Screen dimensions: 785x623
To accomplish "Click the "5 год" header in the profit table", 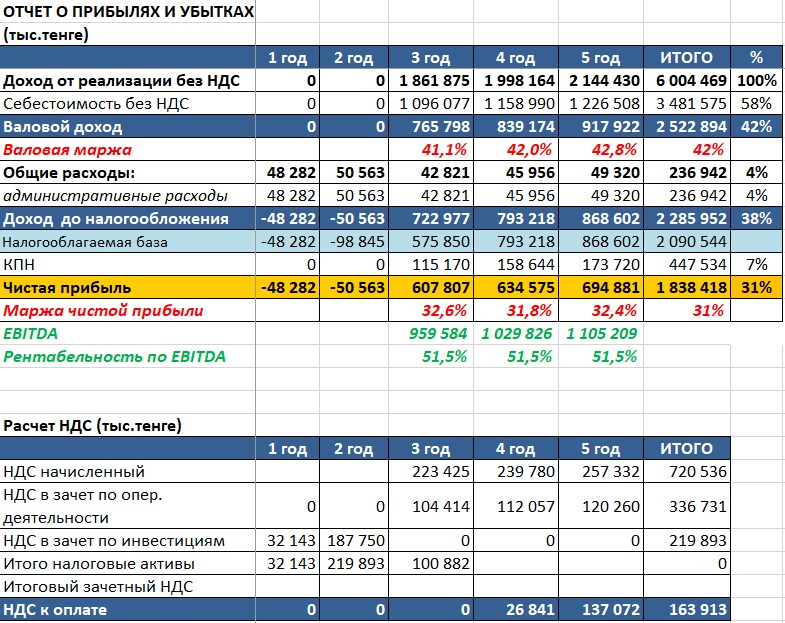I will (601, 58).
